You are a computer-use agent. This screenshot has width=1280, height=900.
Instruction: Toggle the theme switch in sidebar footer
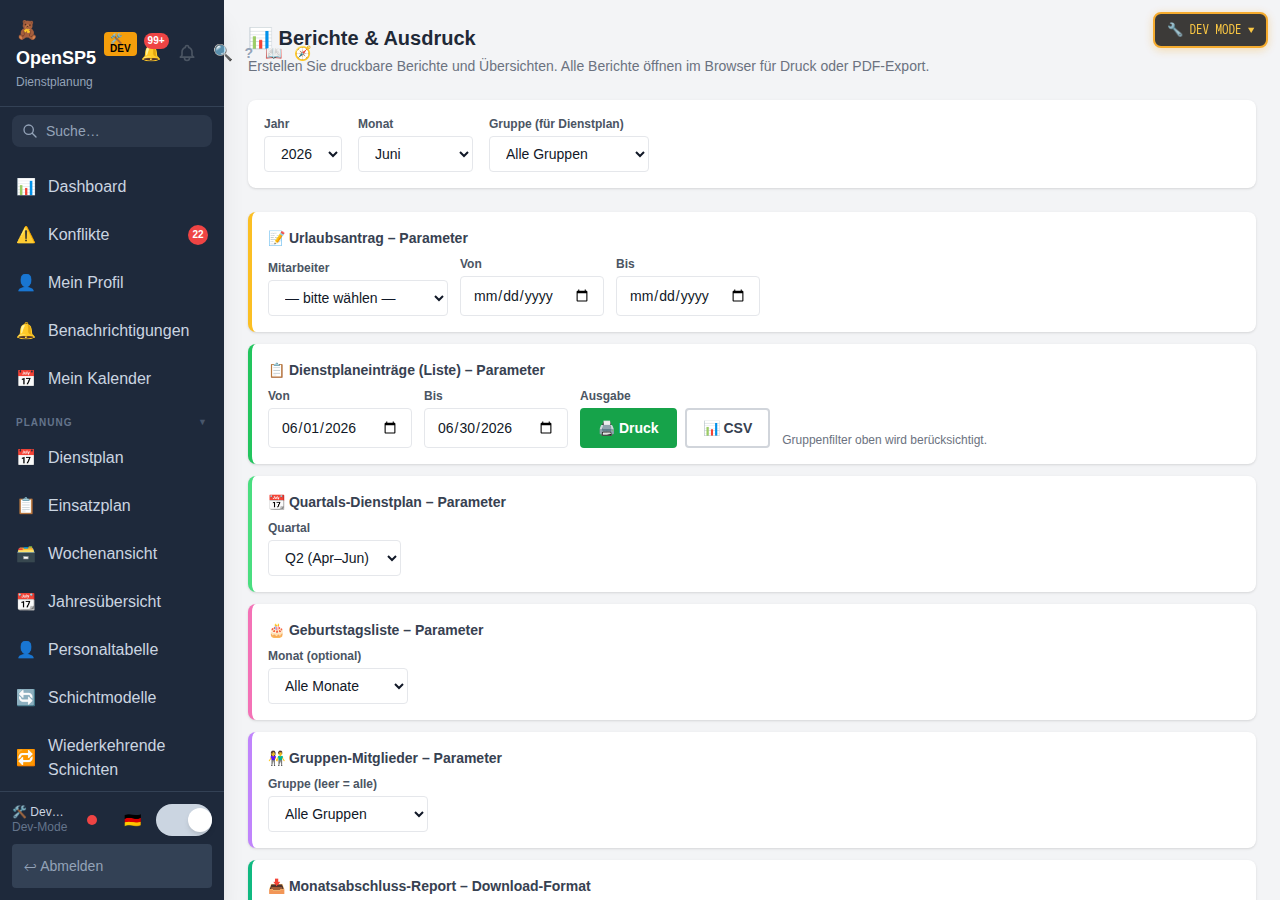coord(184,820)
